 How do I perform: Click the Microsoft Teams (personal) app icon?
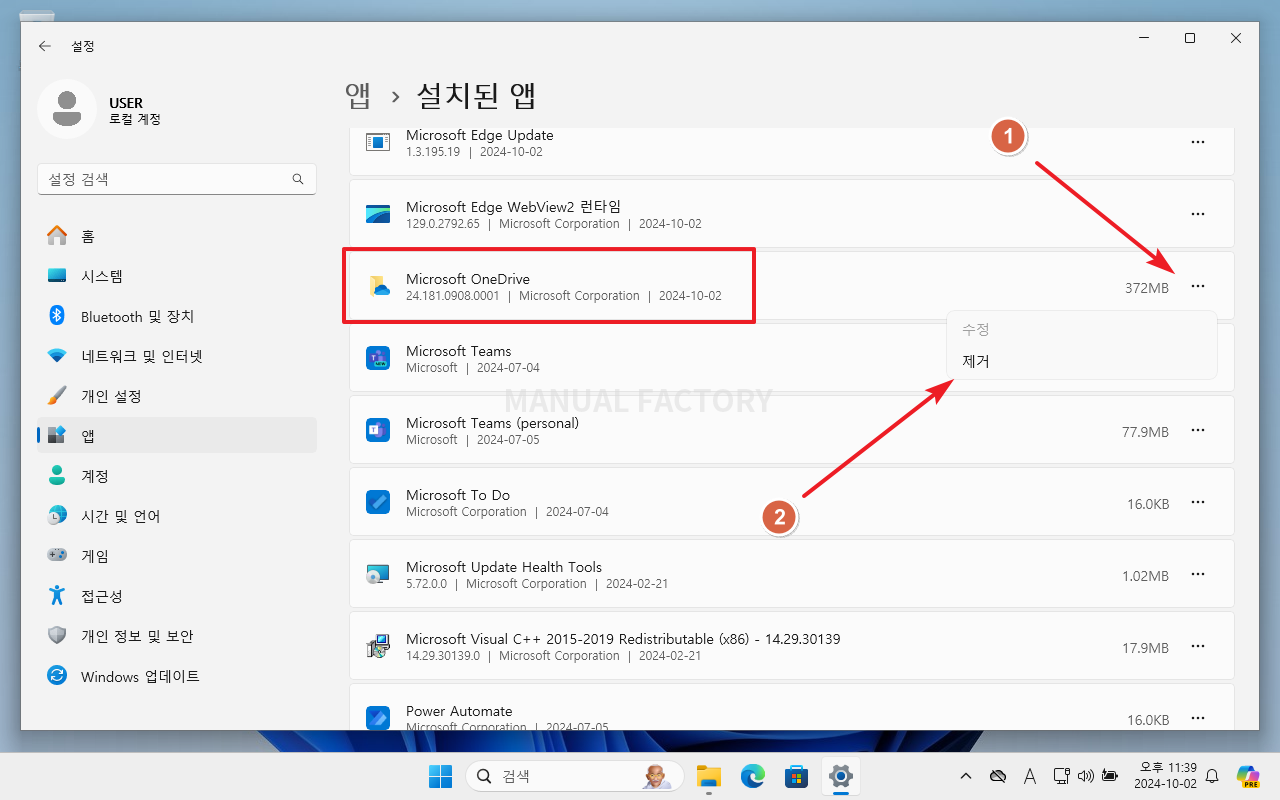click(378, 431)
